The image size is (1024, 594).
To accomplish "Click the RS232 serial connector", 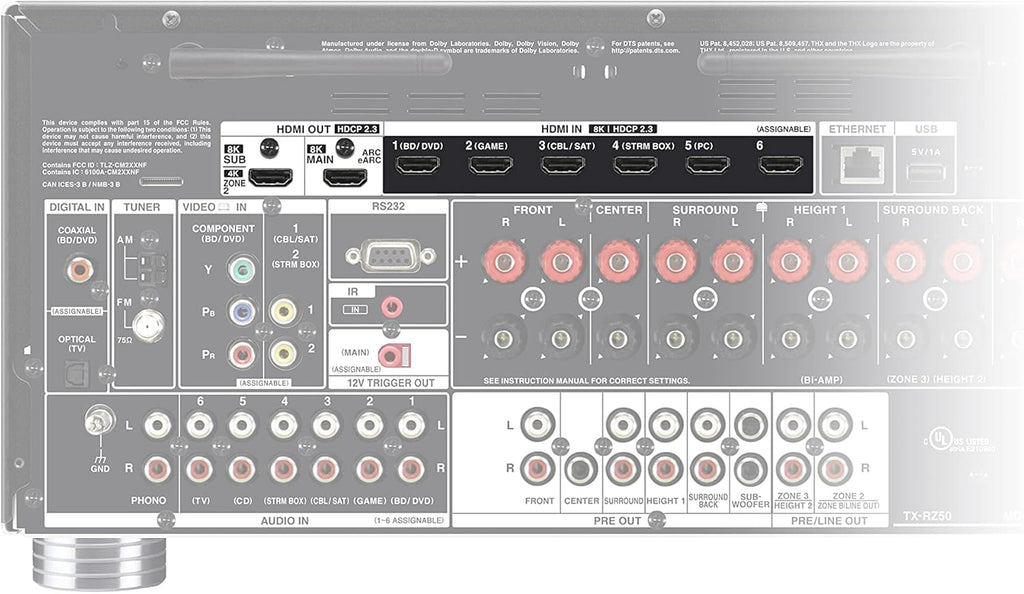I will (x=390, y=255).
